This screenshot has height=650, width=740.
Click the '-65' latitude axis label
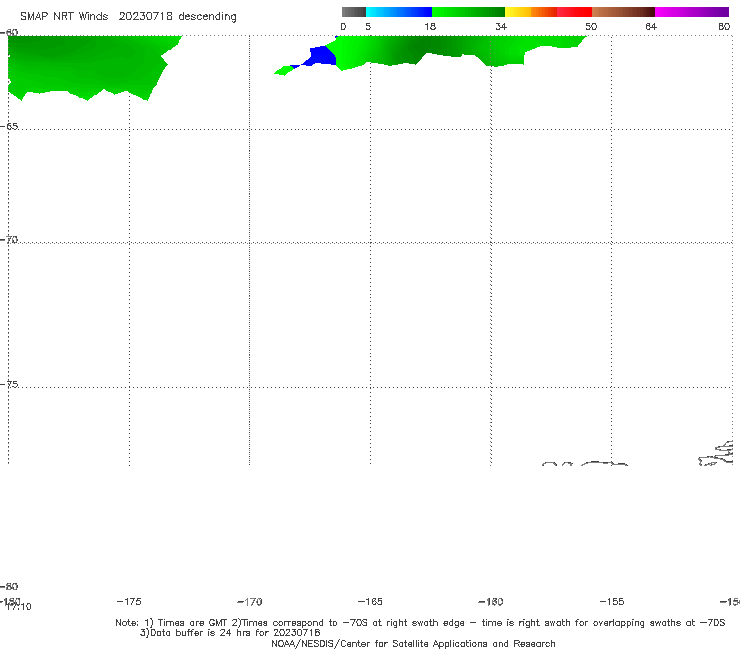9,127
